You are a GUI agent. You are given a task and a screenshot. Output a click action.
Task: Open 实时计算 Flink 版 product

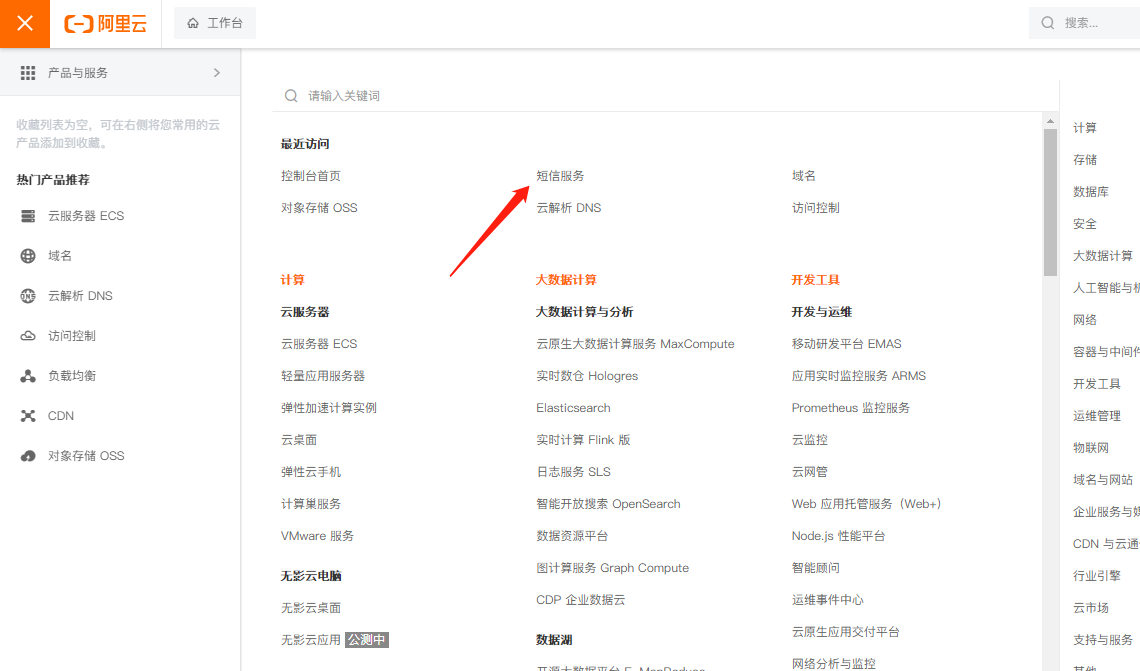(x=583, y=440)
